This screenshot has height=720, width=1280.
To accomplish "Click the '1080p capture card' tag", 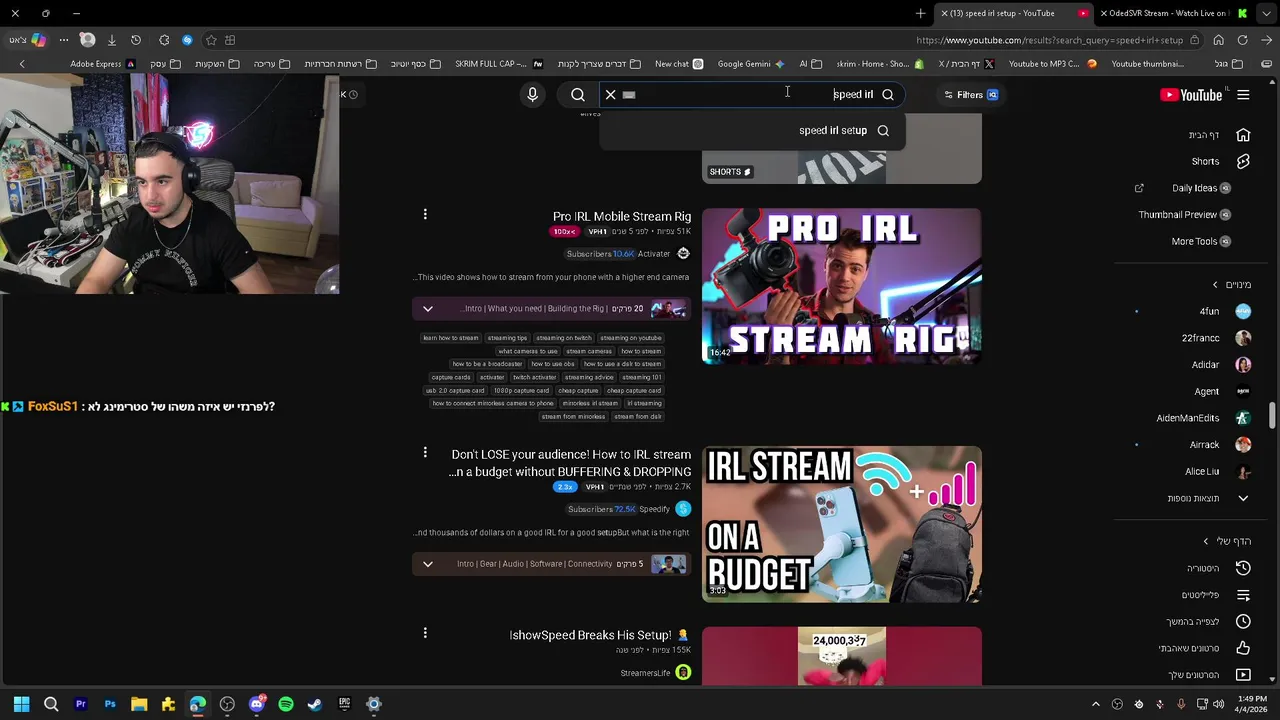I will point(520,391).
